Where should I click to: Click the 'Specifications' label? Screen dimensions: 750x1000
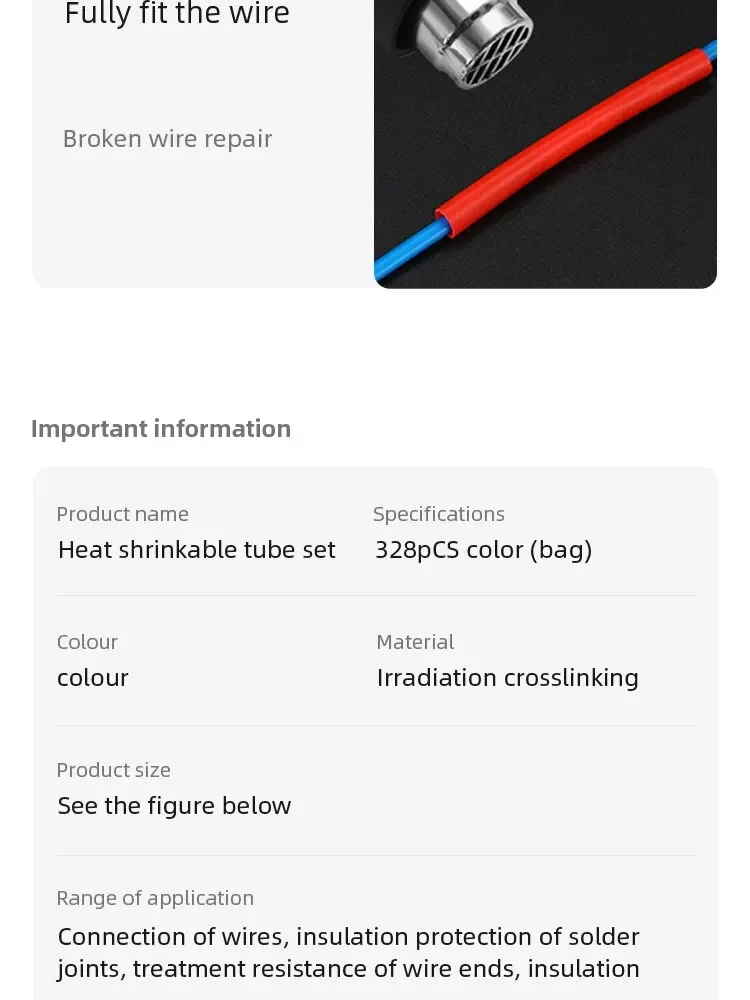439,514
